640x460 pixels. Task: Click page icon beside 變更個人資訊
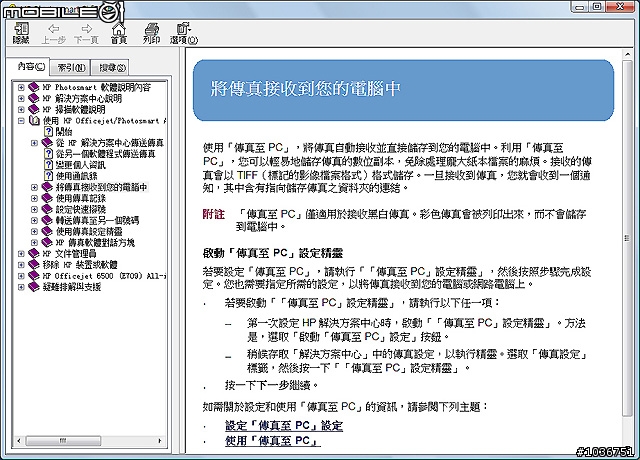click(x=48, y=164)
